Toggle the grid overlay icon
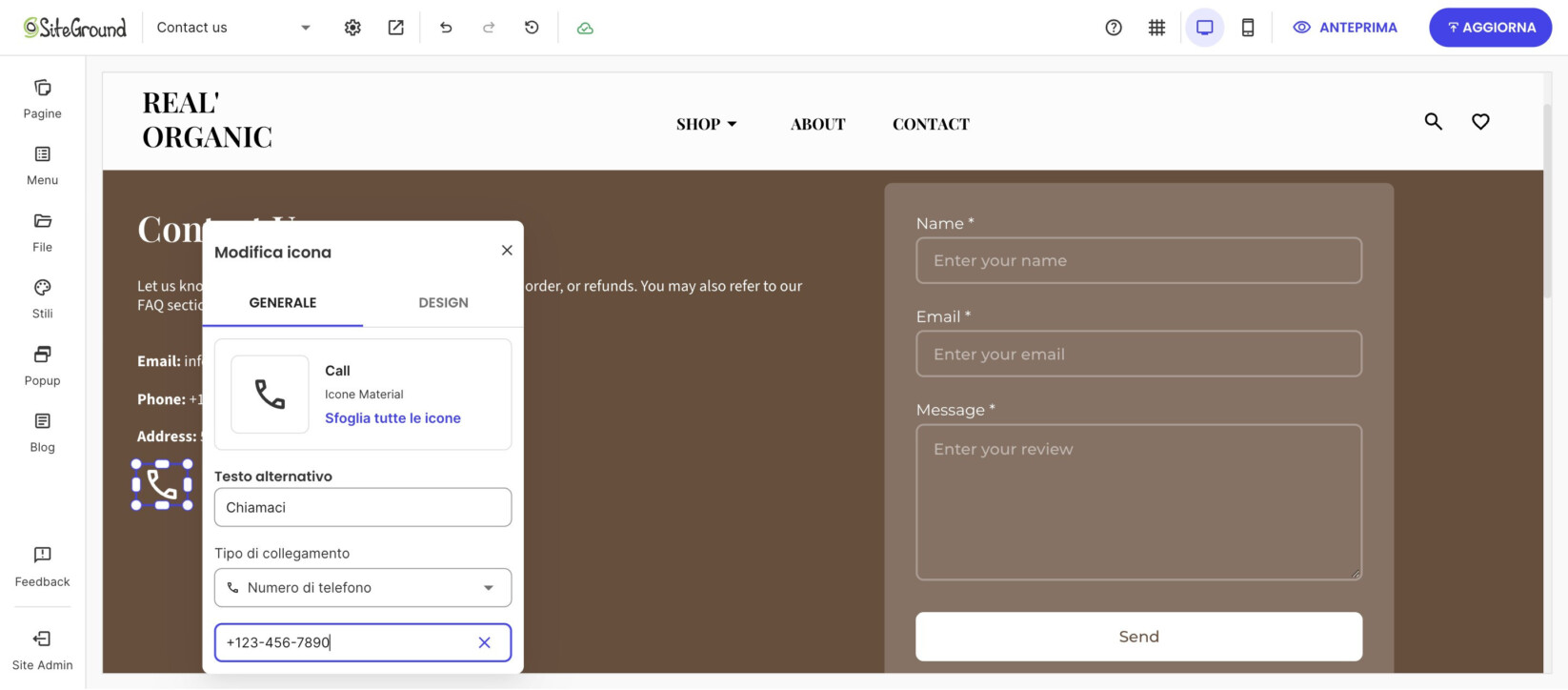The width and height of the screenshot is (1568, 690). [1156, 28]
